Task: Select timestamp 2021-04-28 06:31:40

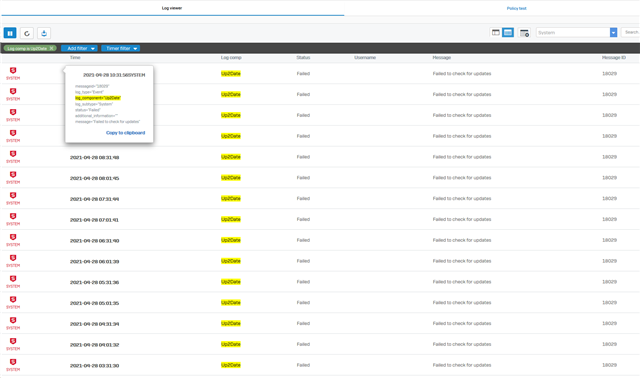Action: [x=94, y=241]
